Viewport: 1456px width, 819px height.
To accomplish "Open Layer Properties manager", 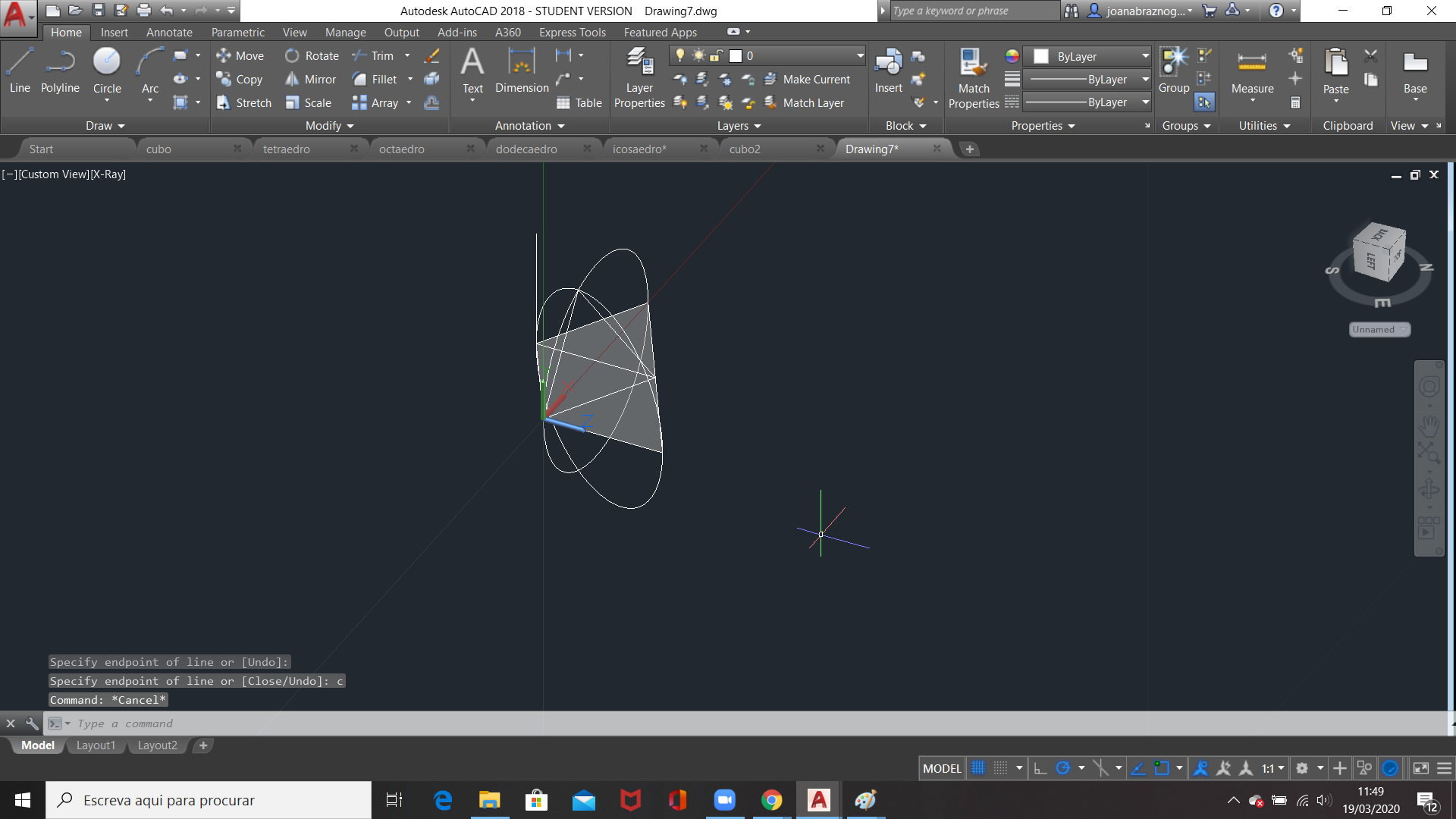I will coord(639,77).
